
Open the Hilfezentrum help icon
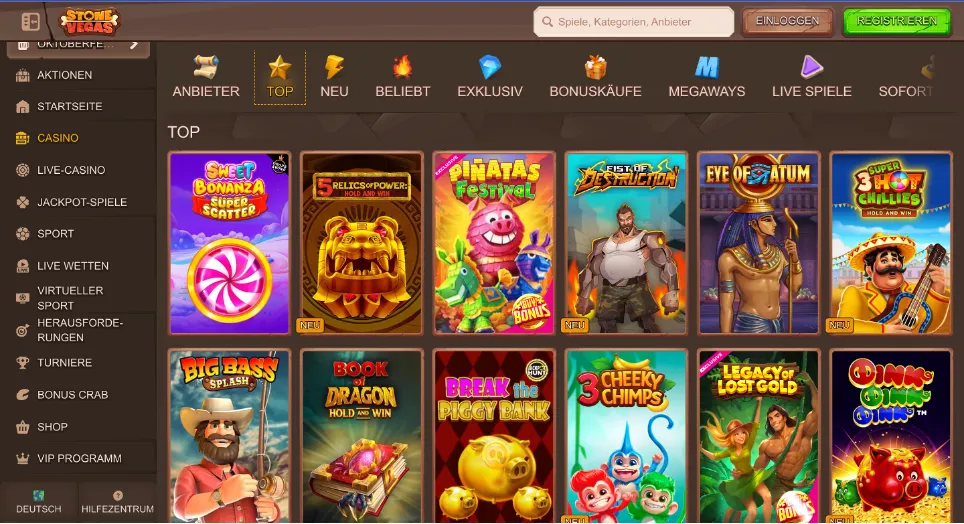pos(117,502)
